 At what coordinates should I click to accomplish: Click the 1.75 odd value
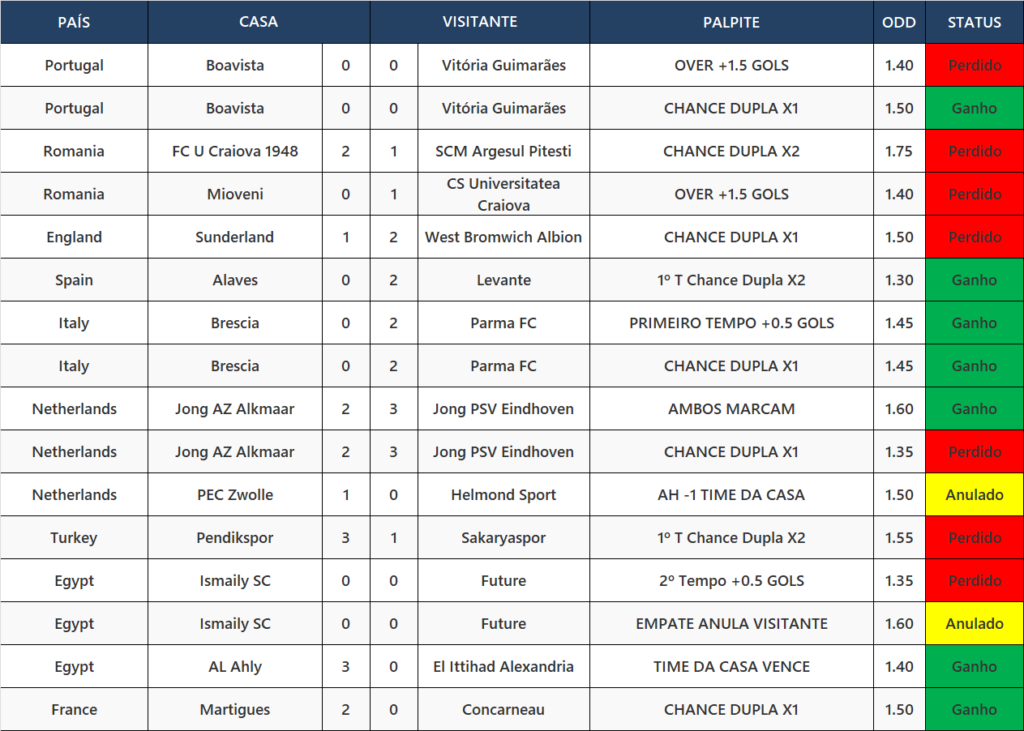point(899,151)
